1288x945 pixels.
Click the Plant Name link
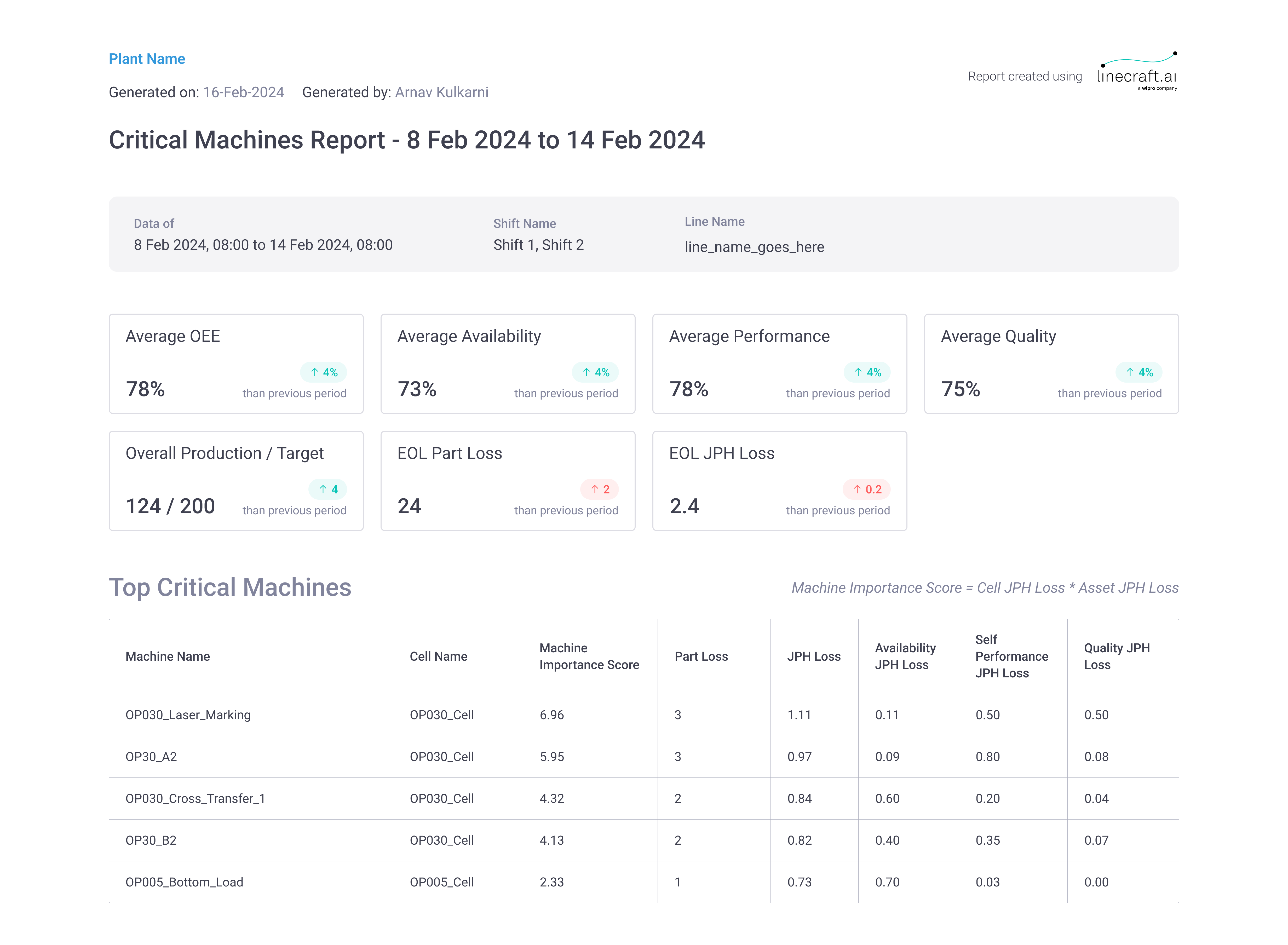tap(147, 59)
